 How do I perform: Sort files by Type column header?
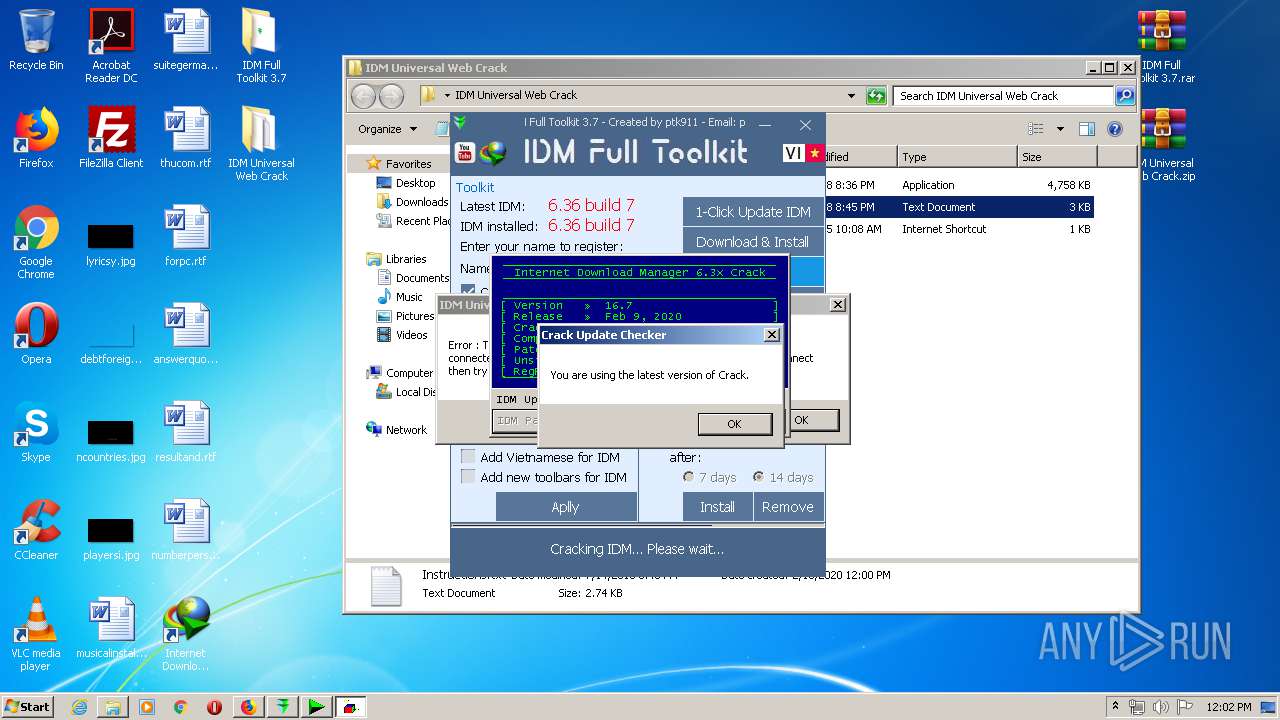[x=957, y=157]
